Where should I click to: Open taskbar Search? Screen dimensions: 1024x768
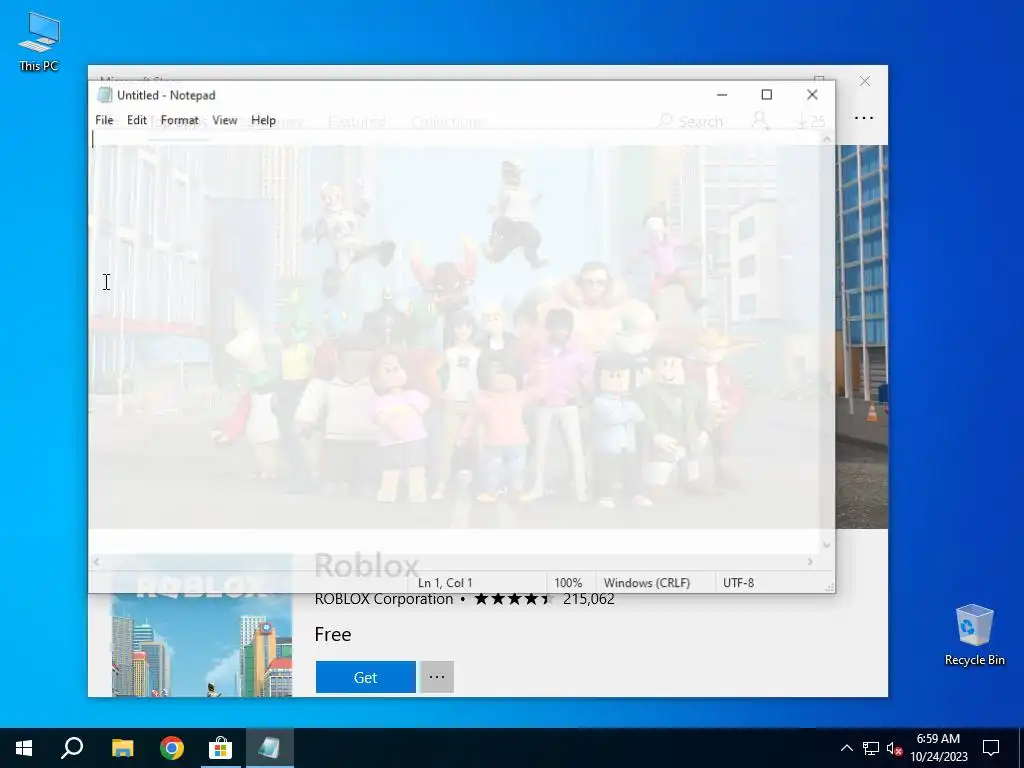pos(72,748)
